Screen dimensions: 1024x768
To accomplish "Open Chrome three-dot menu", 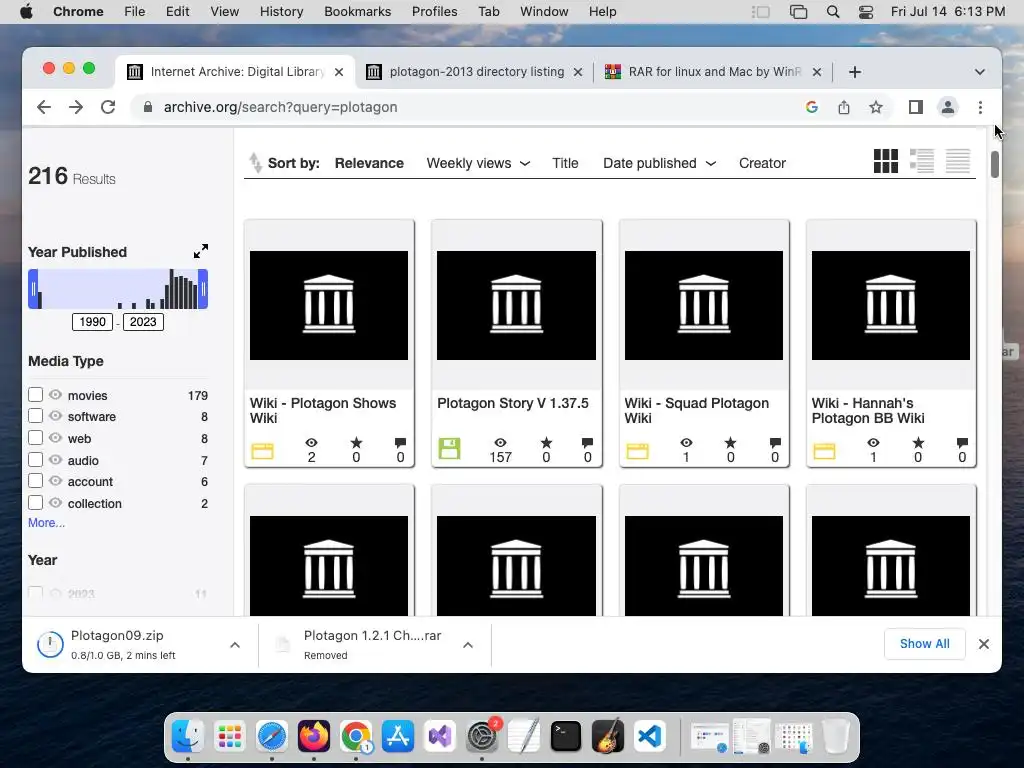I will pyautogui.click(x=980, y=107).
